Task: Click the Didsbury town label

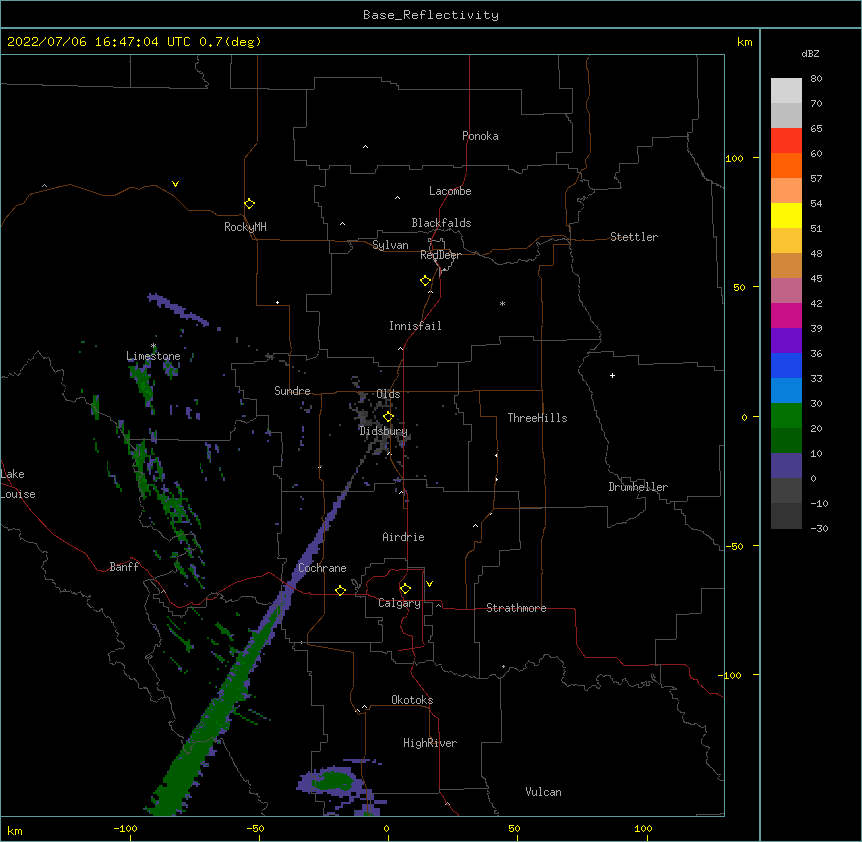Action: (x=383, y=431)
